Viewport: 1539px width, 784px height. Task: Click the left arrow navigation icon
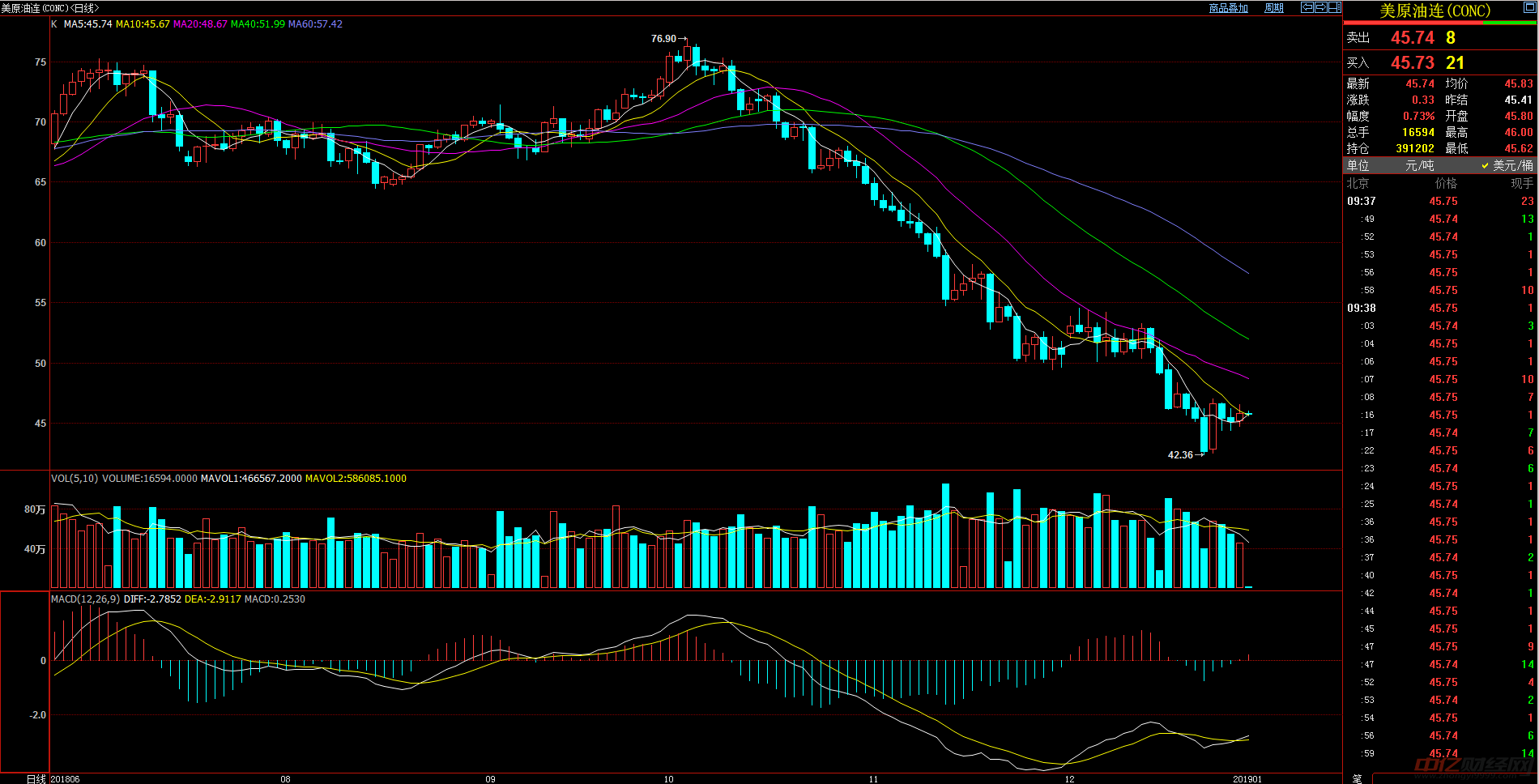(1307, 7)
